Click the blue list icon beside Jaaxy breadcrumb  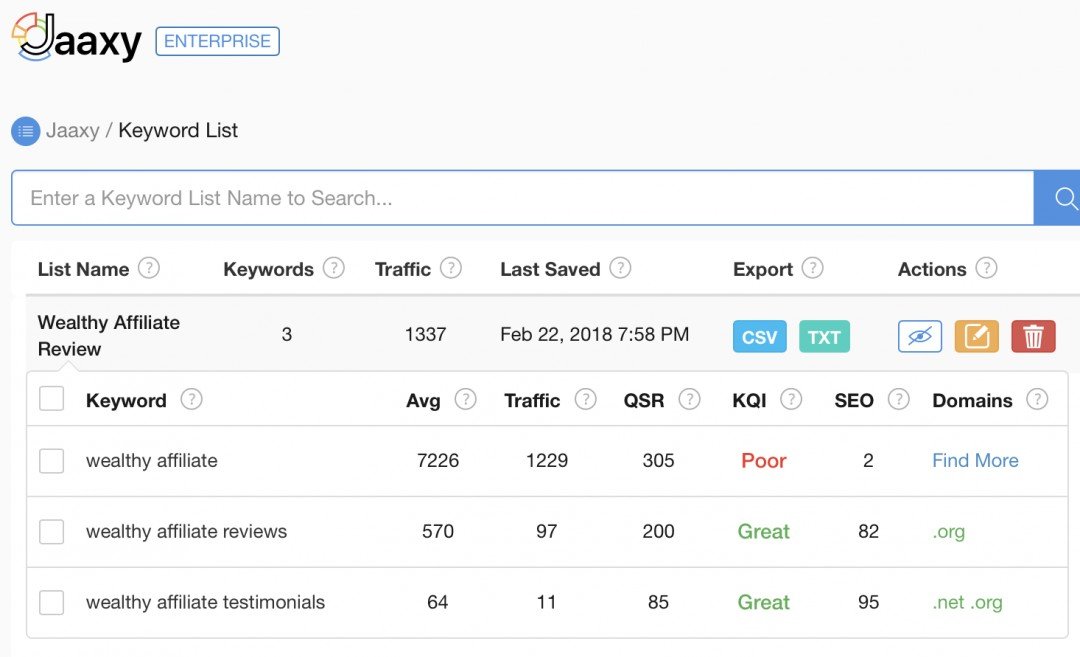click(25, 131)
